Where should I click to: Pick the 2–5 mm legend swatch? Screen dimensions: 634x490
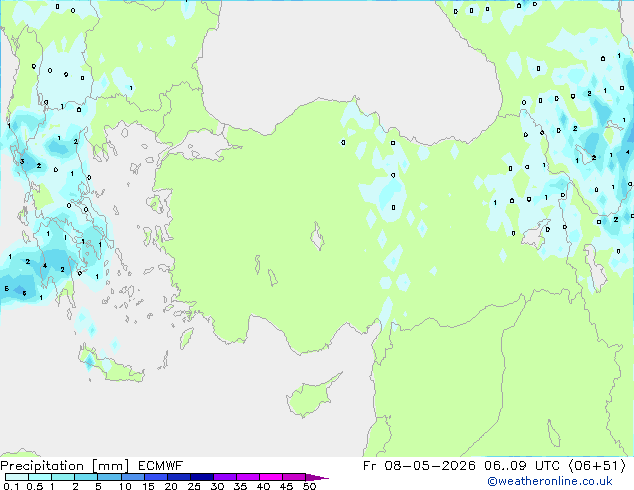(x=86, y=477)
